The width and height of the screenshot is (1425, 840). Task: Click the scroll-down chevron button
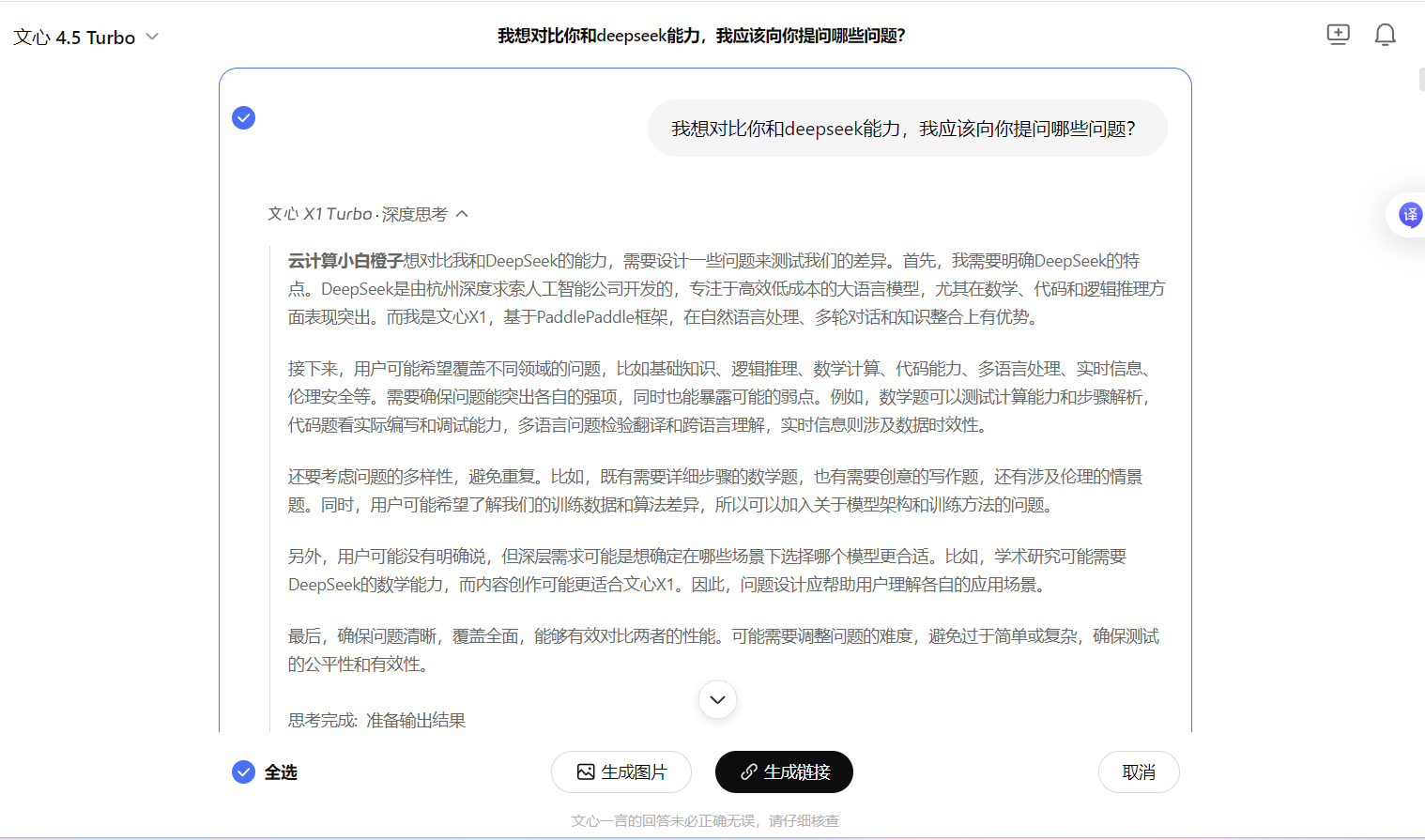(x=717, y=699)
